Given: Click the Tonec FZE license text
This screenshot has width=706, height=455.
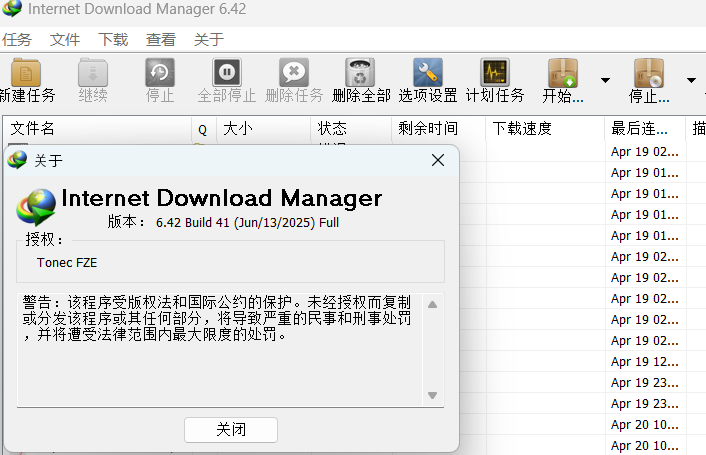Looking at the screenshot, I should coord(67,262).
